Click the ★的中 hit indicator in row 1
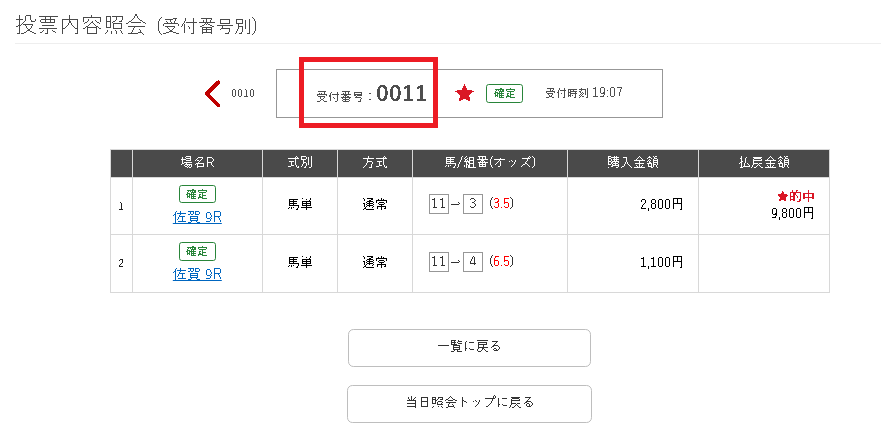This screenshot has height=430, width=881. [x=796, y=196]
